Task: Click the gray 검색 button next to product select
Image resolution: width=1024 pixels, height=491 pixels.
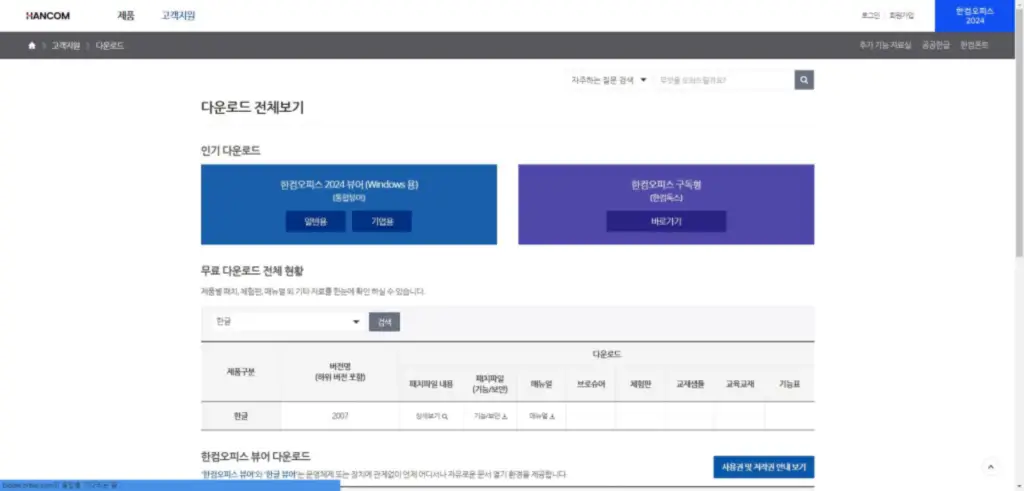Action: click(x=384, y=322)
